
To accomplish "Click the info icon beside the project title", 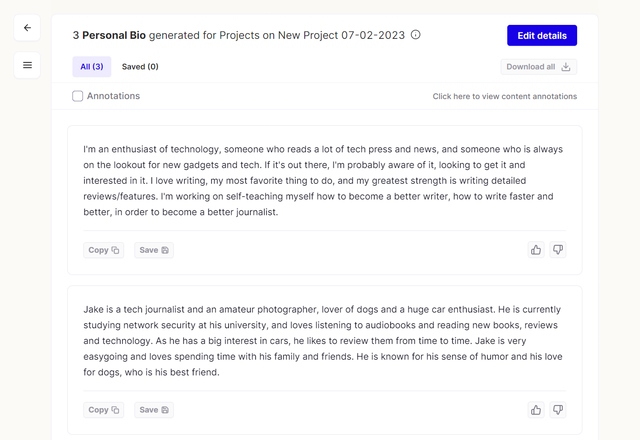I will pyautogui.click(x=416, y=35).
